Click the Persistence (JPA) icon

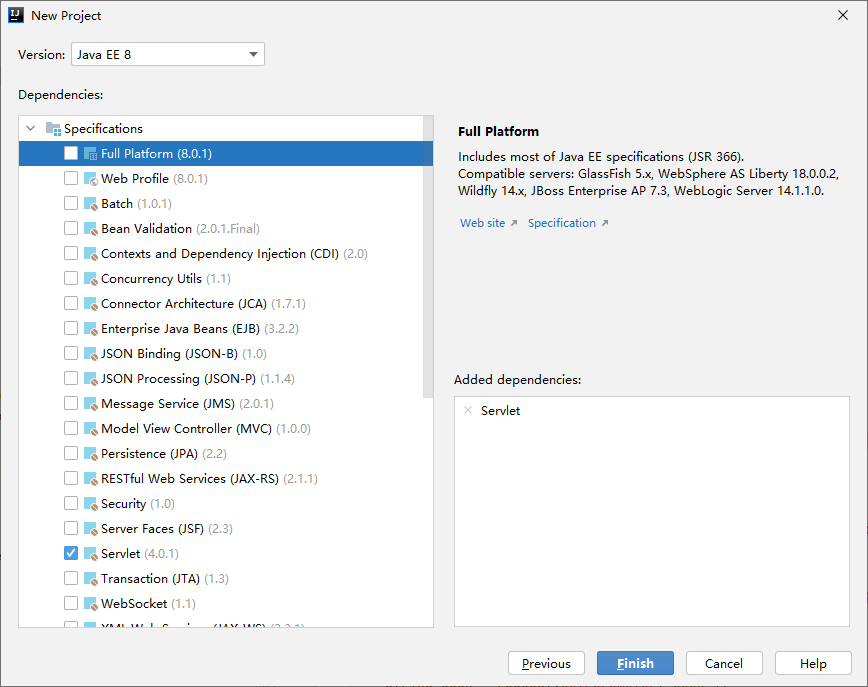91,453
